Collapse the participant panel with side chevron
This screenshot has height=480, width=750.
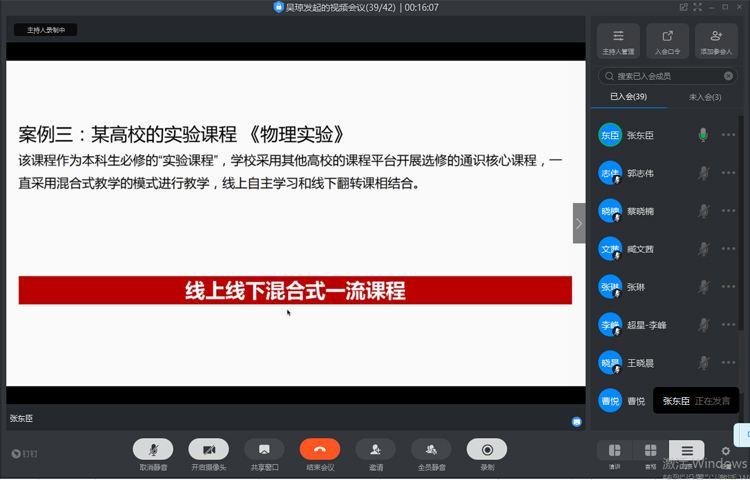(579, 223)
